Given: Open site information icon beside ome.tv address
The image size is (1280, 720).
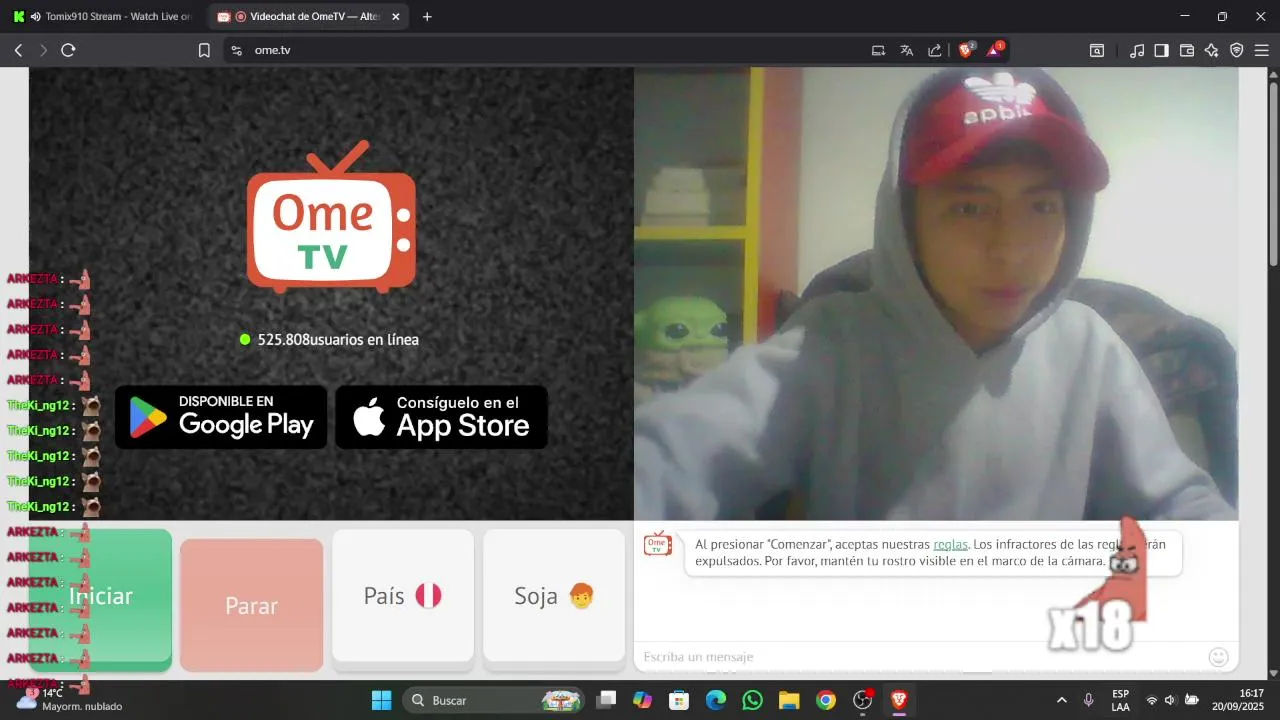Looking at the screenshot, I should [x=236, y=50].
